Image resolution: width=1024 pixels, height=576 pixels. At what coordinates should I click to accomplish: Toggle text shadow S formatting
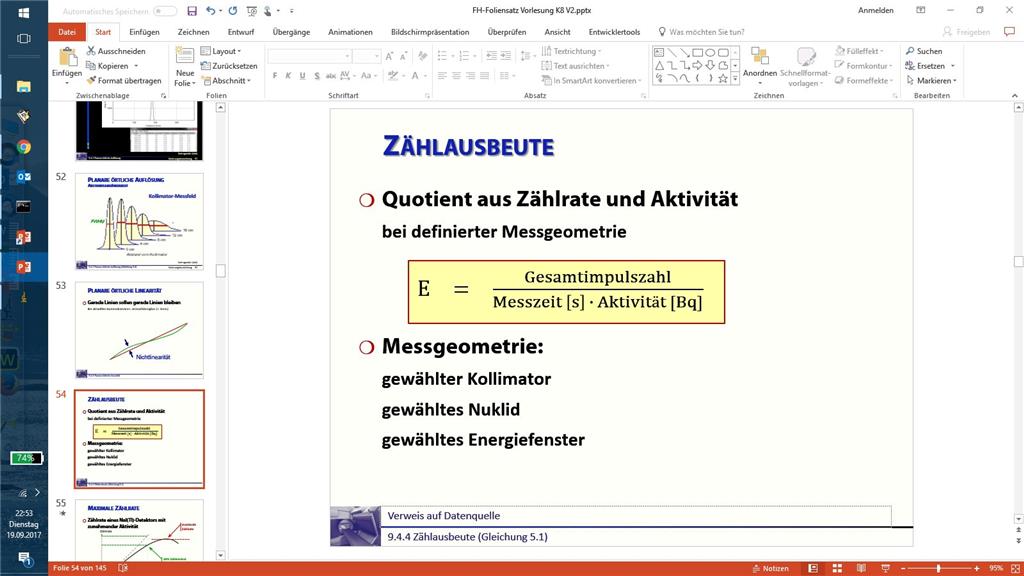[x=317, y=76]
